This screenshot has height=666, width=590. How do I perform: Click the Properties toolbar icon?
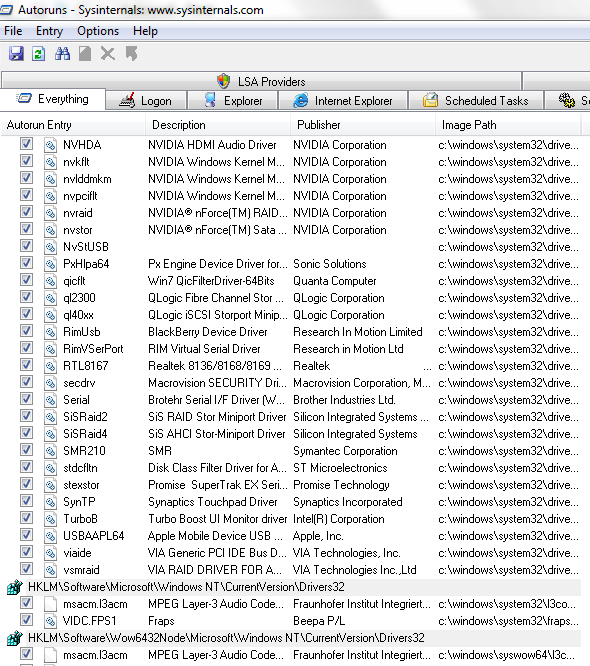[85, 54]
